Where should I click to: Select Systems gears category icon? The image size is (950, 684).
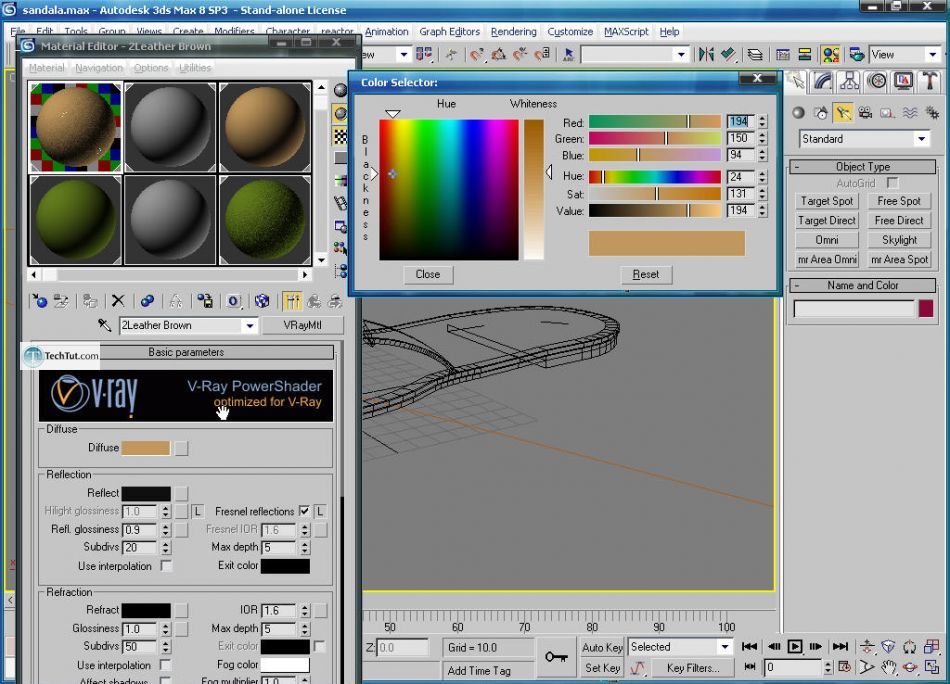click(x=932, y=113)
